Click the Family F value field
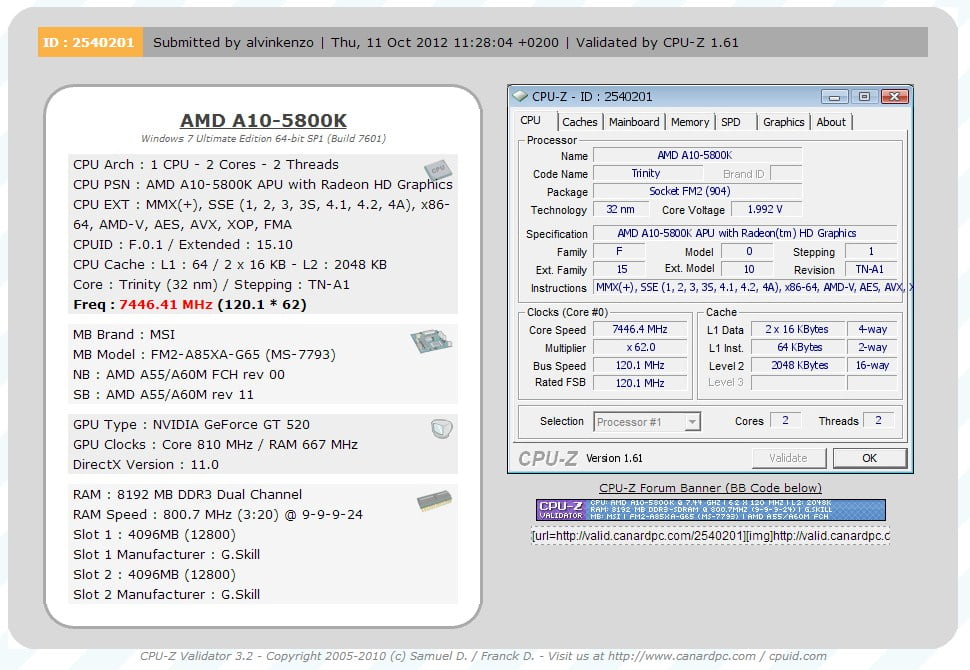 (x=619, y=251)
